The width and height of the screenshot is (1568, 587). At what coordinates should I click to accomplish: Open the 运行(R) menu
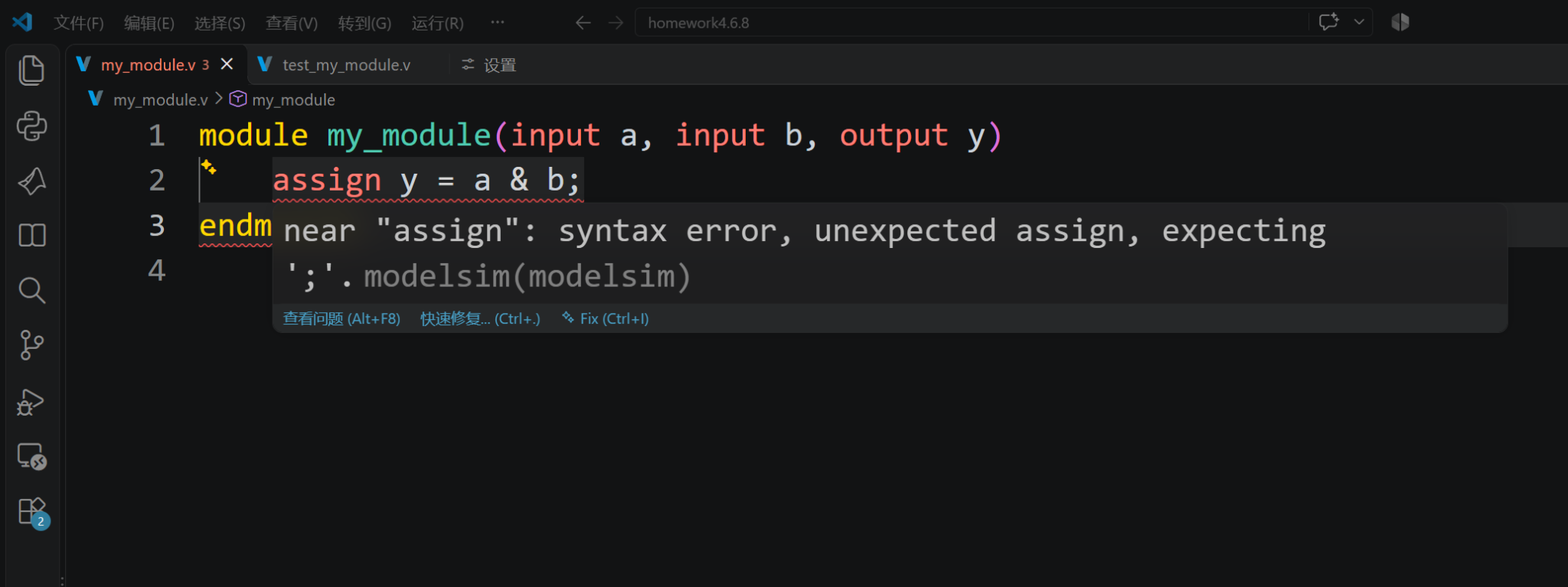(x=437, y=23)
